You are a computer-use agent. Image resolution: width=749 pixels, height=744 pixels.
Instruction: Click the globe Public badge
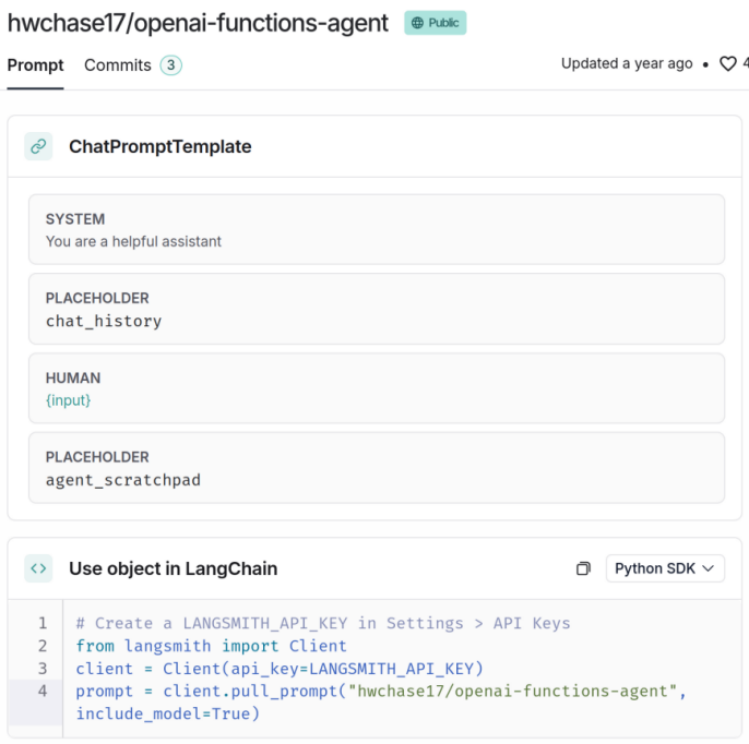(435, 23)
